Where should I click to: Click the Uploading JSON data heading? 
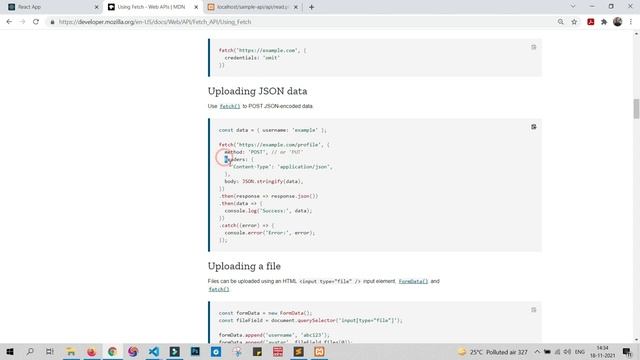(x=257, y=91)
